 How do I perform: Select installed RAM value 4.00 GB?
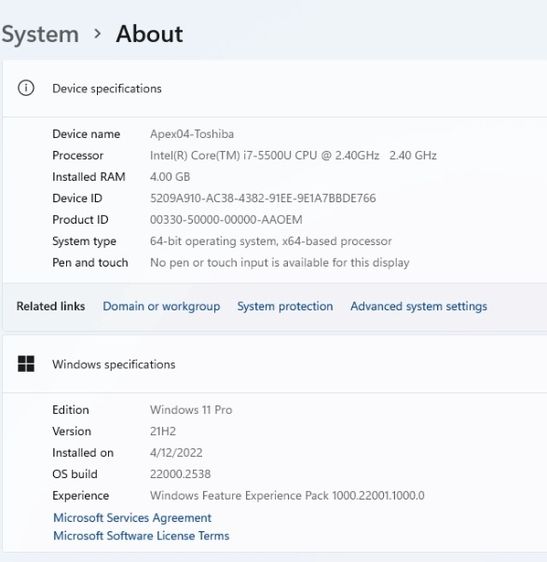(170, 177)
